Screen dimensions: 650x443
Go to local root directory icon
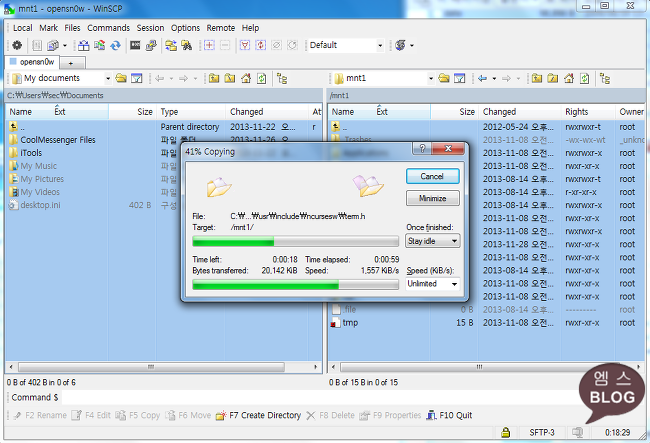(230, 78)
